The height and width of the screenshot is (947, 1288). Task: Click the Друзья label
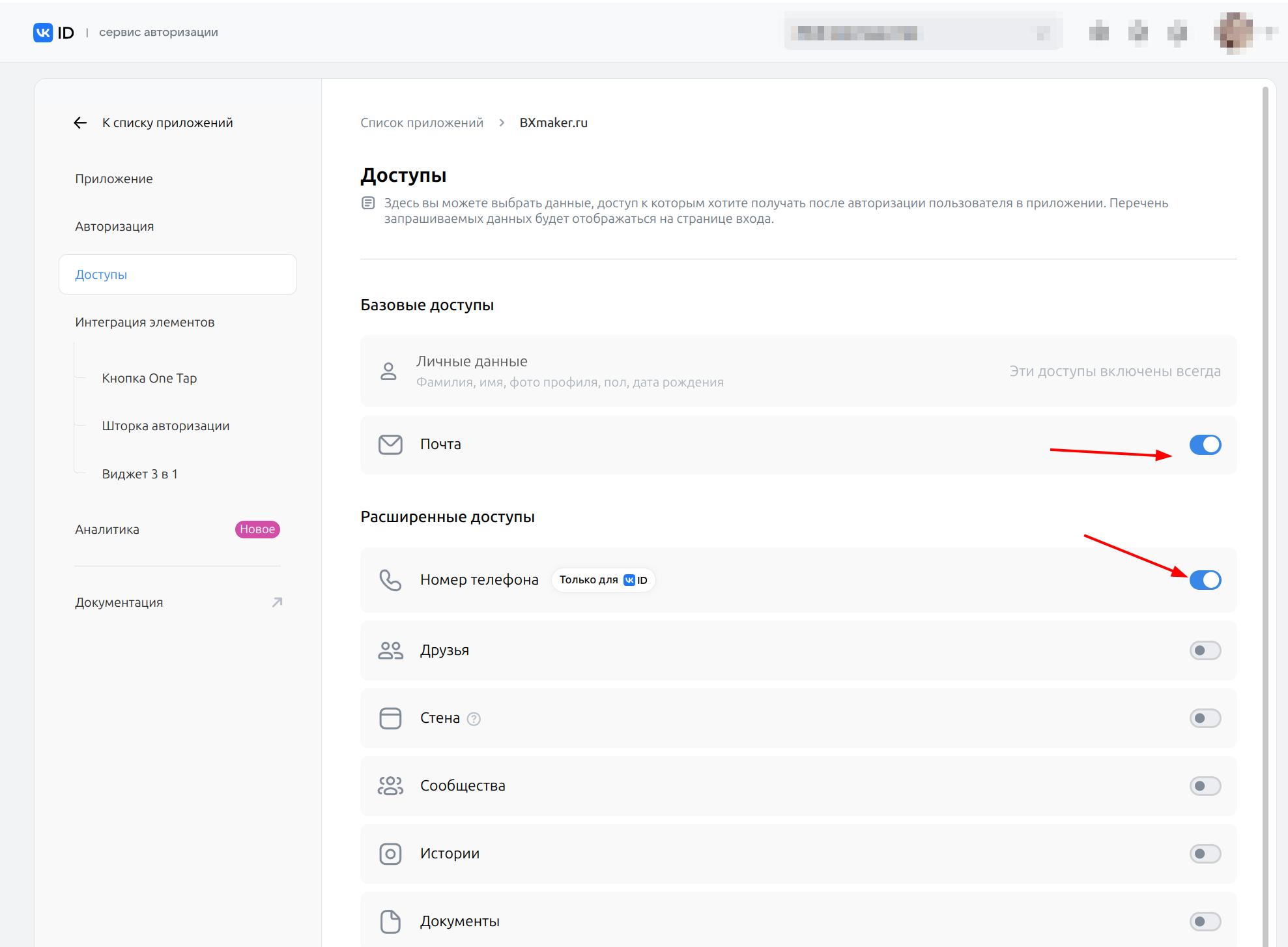444,650
